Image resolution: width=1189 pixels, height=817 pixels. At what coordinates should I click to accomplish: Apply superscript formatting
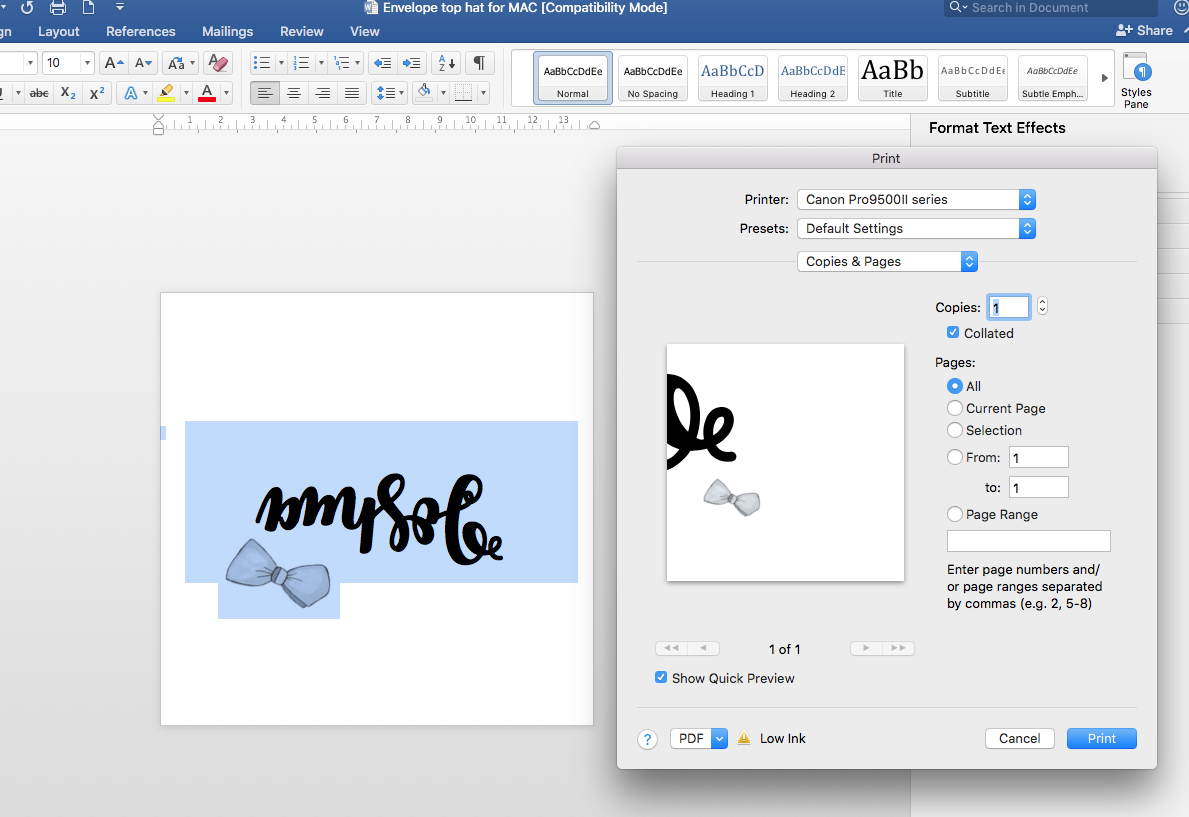[x=97, y=93]
